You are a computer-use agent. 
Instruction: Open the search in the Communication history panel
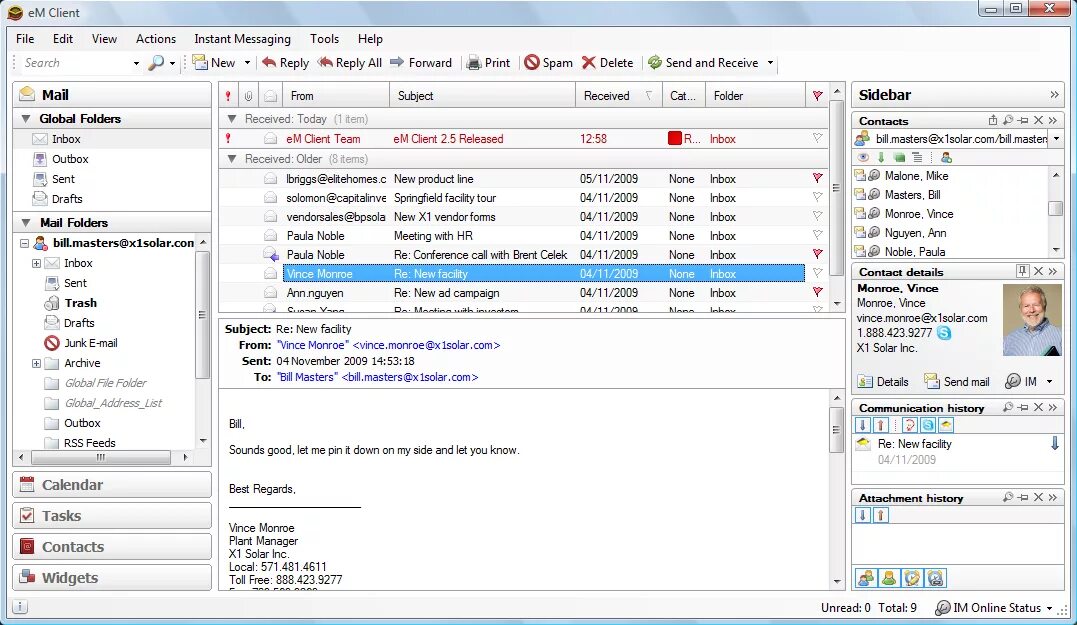1008,407
